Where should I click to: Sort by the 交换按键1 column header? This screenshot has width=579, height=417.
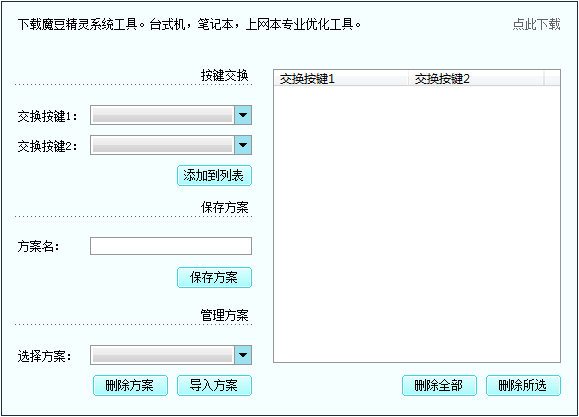(341, 79)
